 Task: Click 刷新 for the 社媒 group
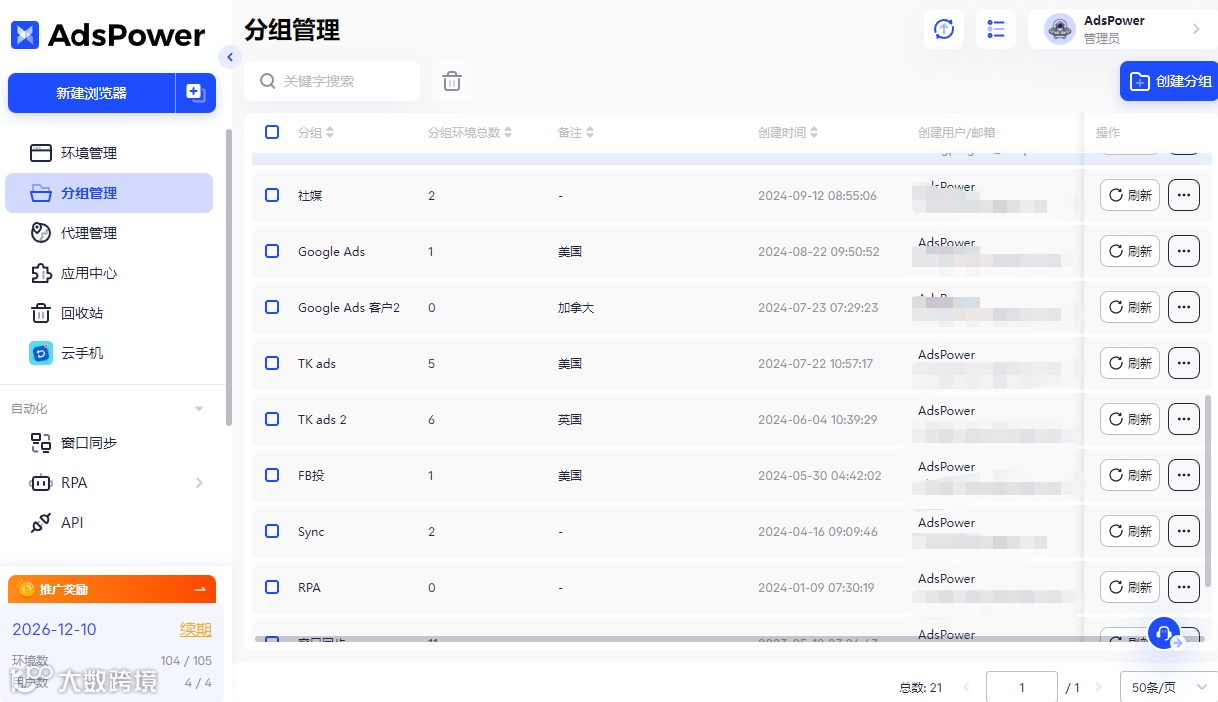(x=1130, y=195)
